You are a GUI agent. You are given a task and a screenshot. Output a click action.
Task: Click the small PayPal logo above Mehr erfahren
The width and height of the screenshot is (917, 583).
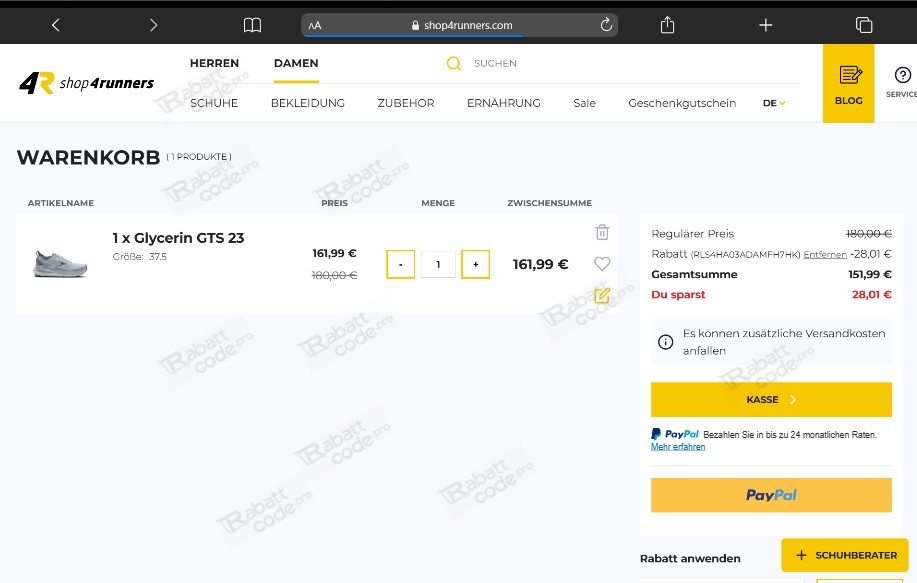(x=675, y=434)
